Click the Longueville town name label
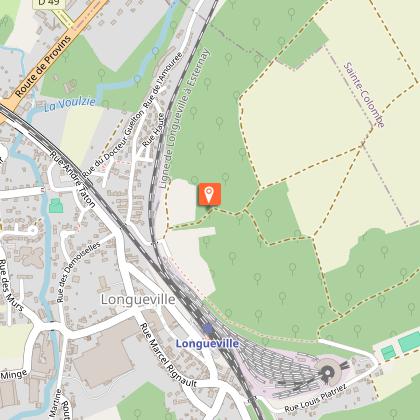Image resolution: width=420 pixels, height=420 pixels. tap(138, 299)
